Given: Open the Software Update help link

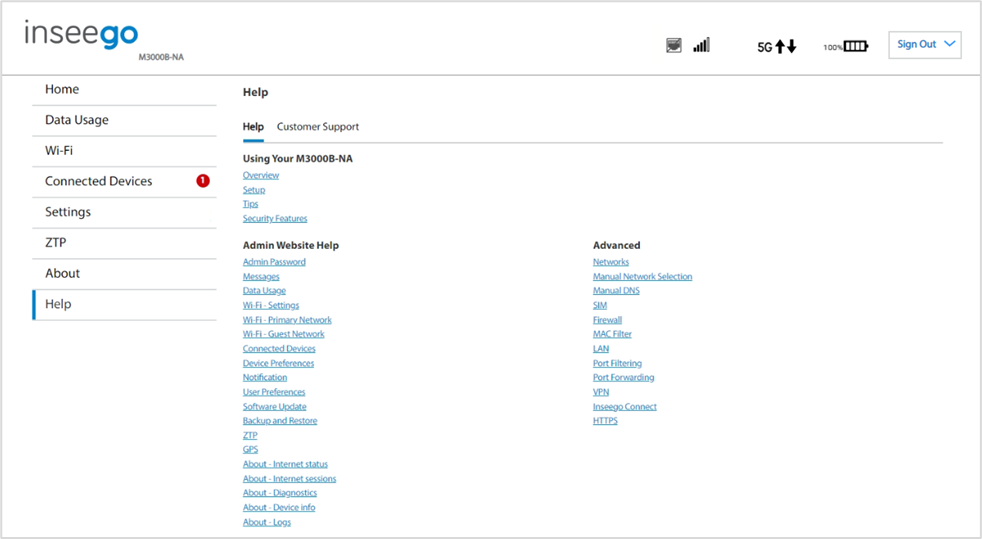Looking at the screenshot, I should coord(275,406).
